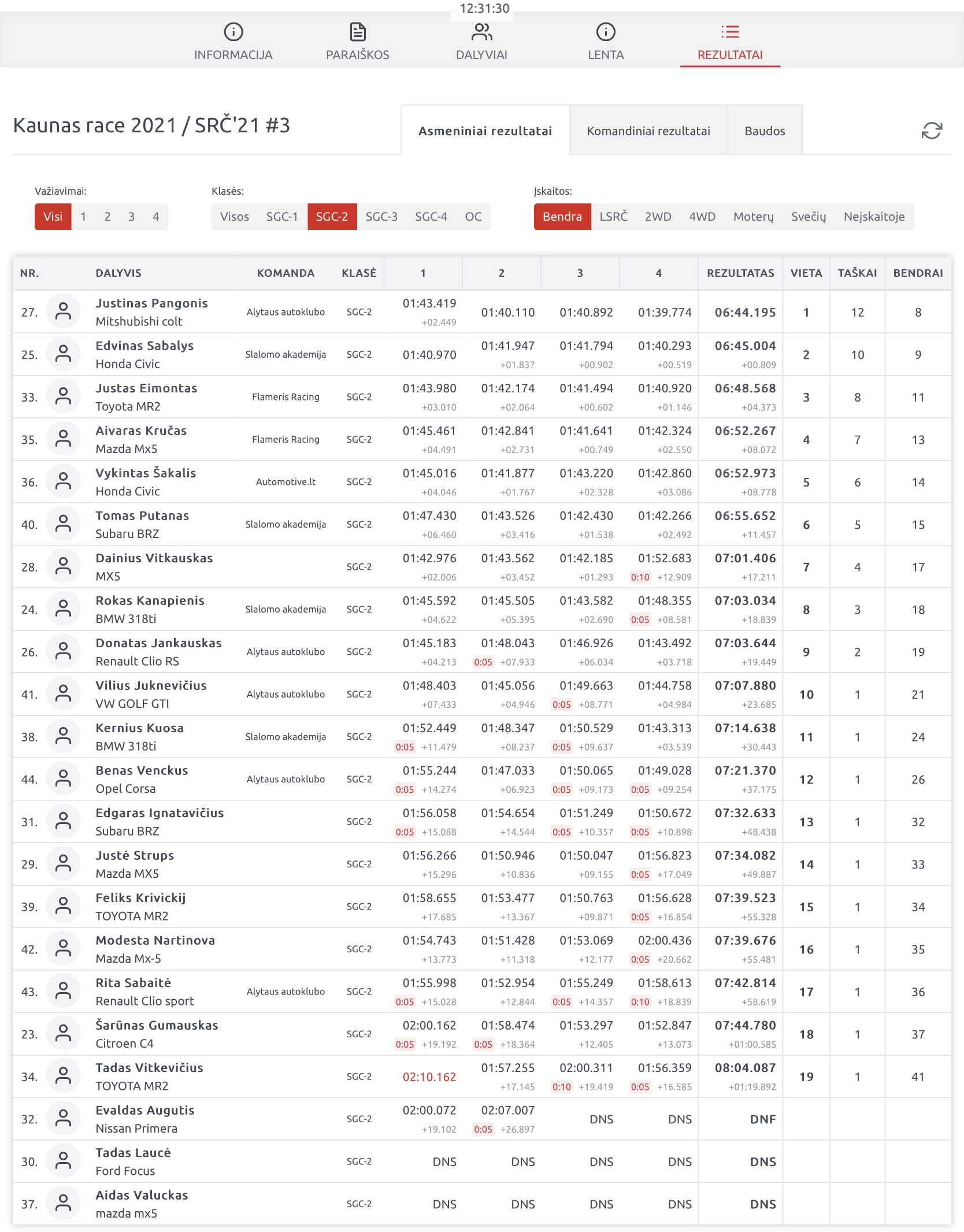This screenshot has width=964, height=1232.
Task: Open the Dalyviai people icon
Action: pos(481,32)
